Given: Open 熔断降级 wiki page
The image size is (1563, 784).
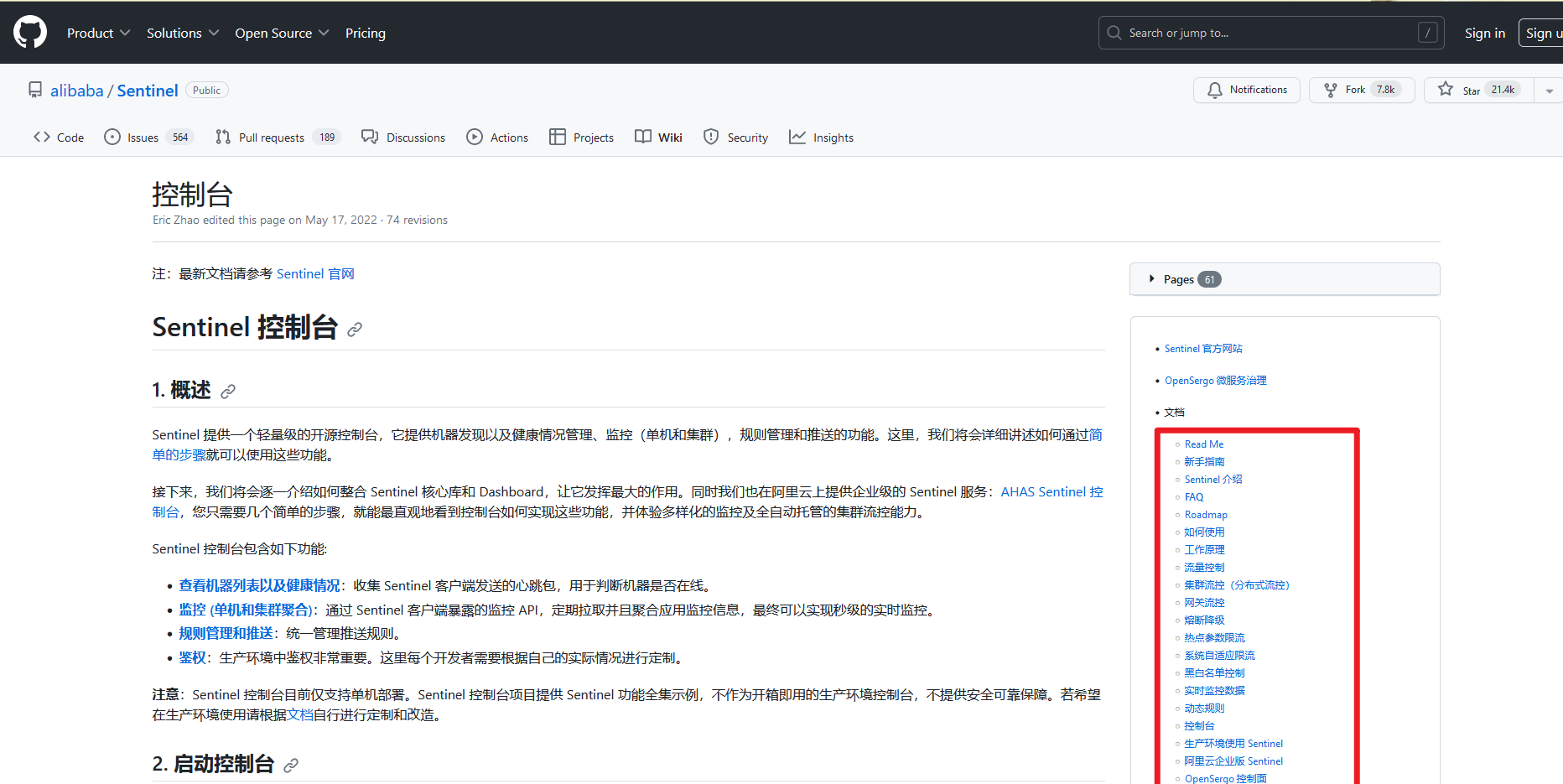Looking at the screenshot, I should pyautogui.click(x=1204, y=620).
